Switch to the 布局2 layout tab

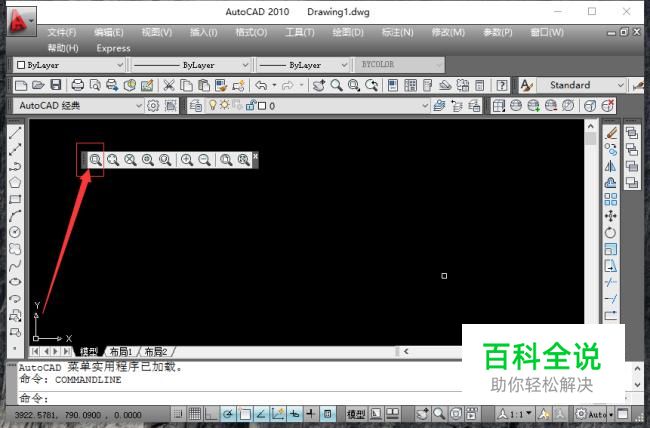point(155,352)
